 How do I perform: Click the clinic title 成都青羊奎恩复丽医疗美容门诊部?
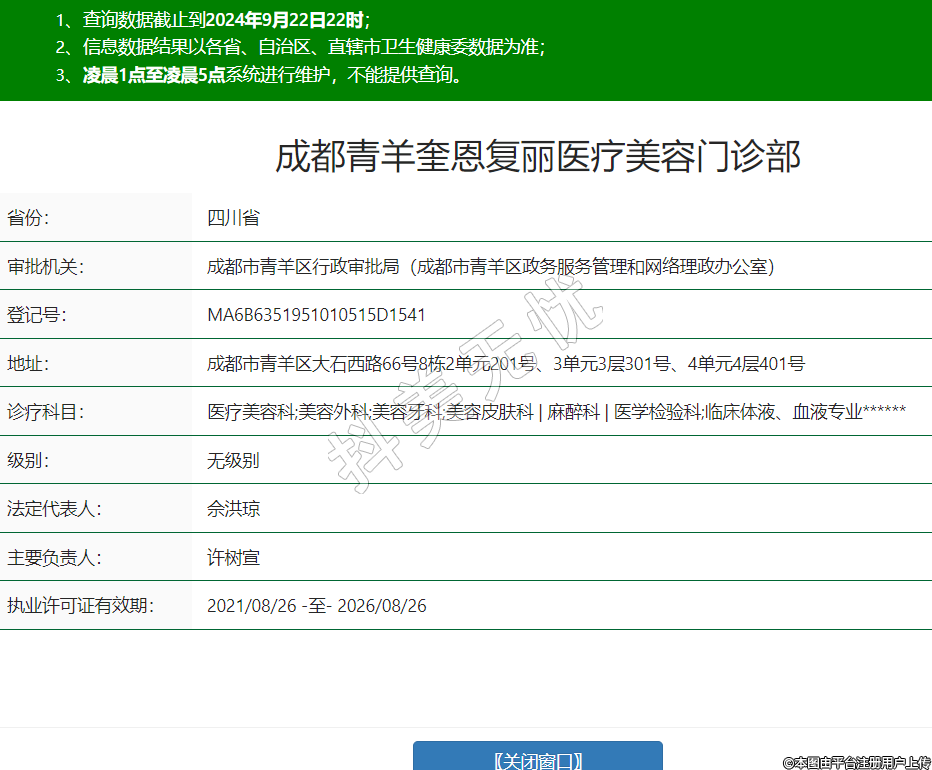(538, 157)
